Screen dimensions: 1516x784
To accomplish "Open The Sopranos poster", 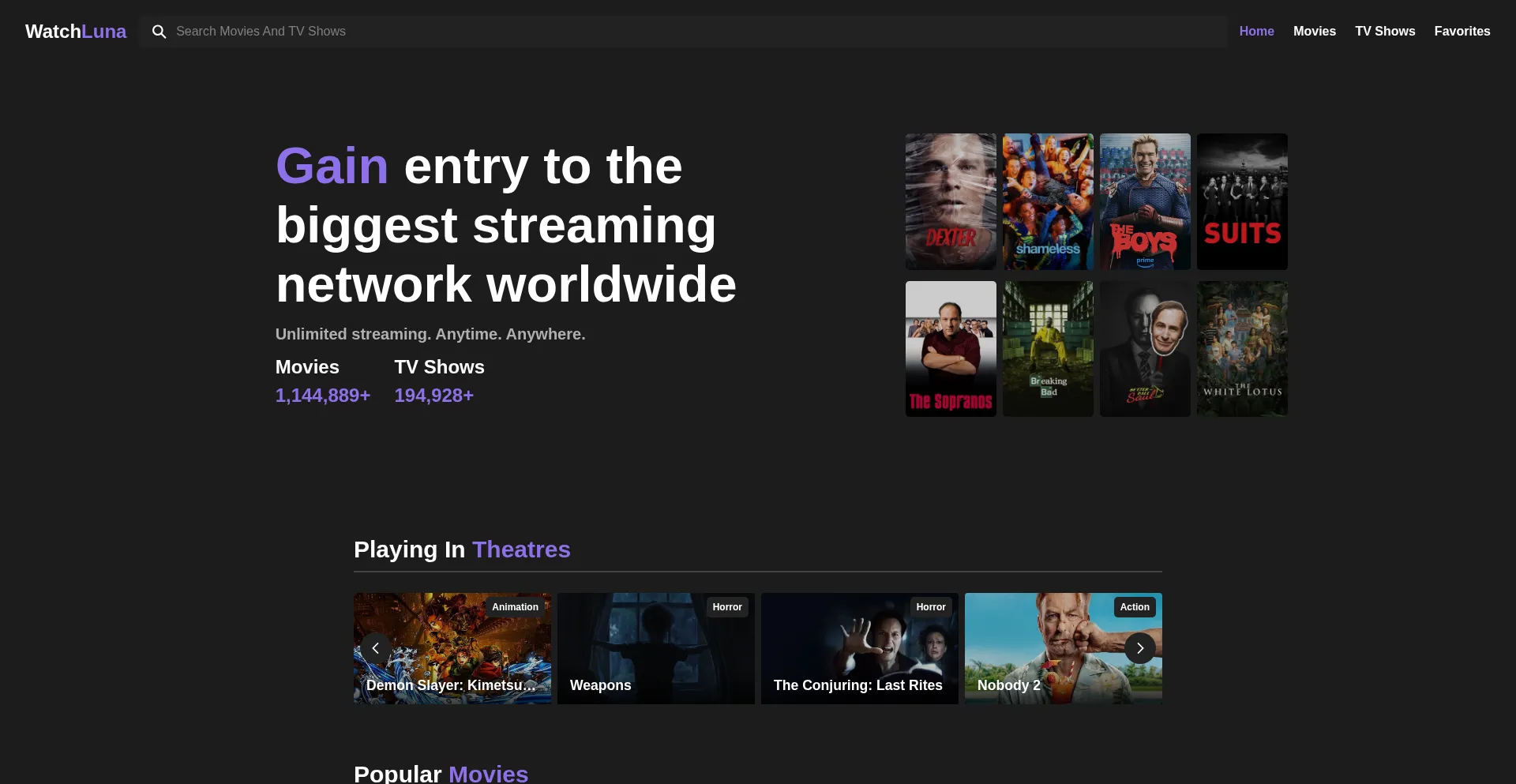I will (951, 348).
